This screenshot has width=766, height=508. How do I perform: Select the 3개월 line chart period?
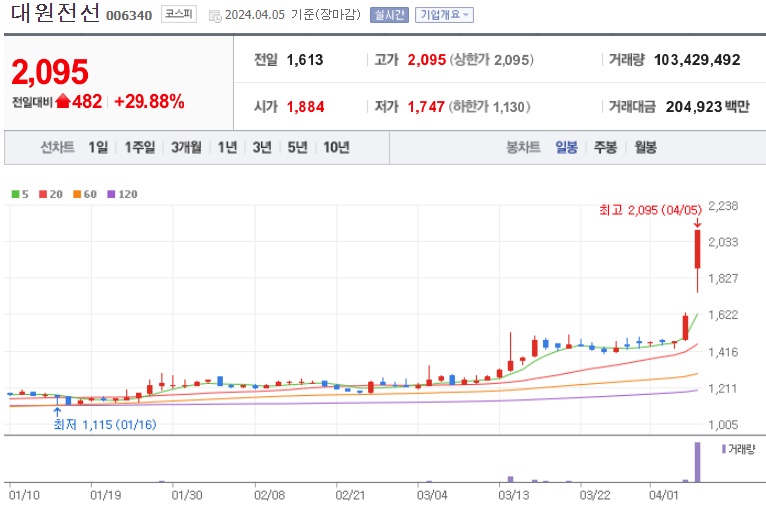click(x=186, y=147)
